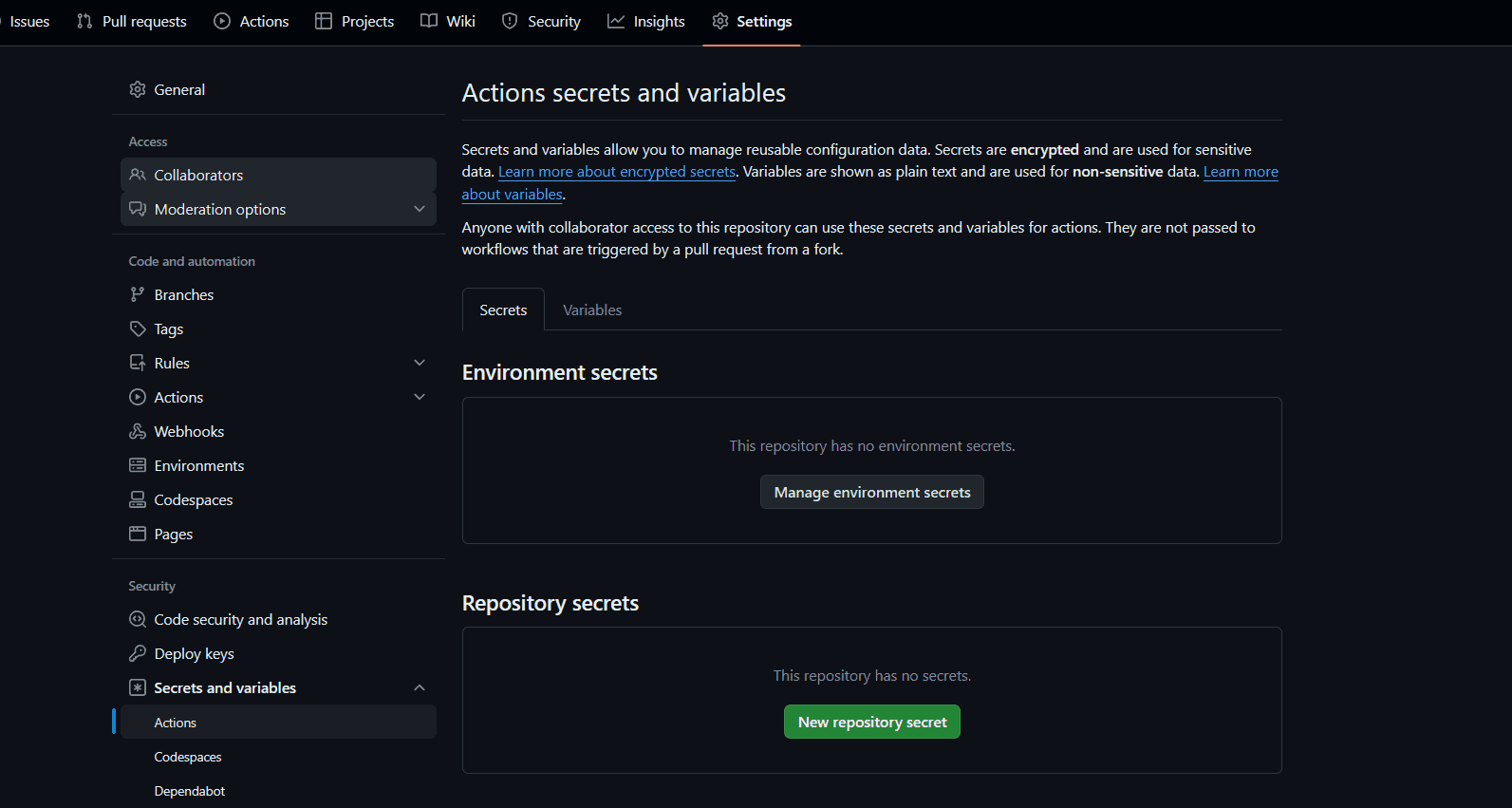Switch to the Variables tab
This screenshot has width=1512, height=808.
(592, 310)
